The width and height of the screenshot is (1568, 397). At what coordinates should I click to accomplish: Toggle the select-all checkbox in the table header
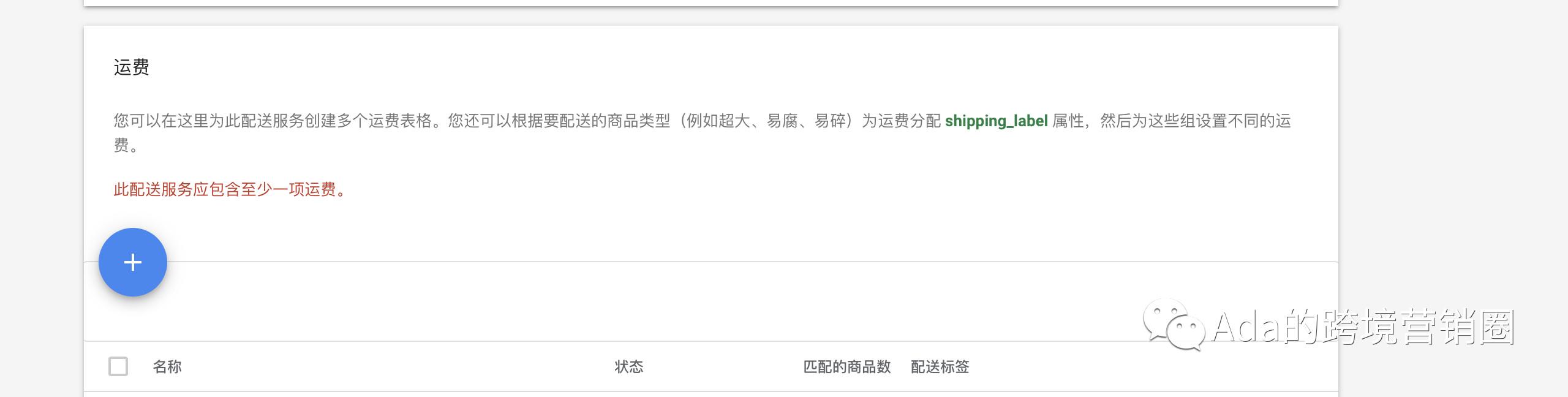[x=118, y=366]
